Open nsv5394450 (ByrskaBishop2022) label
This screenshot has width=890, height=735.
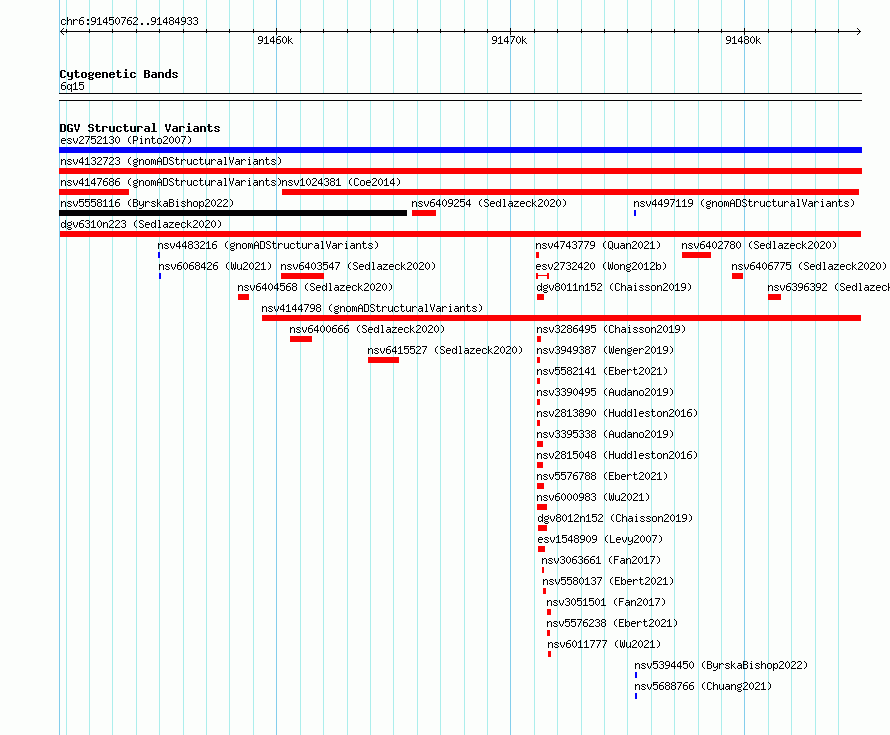(721, 665)
